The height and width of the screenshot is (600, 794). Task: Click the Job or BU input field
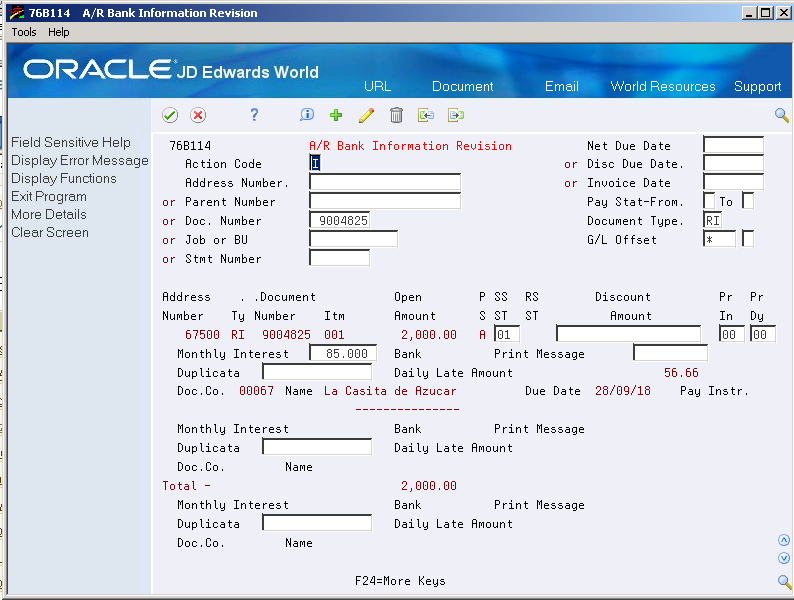coord(353,239)
